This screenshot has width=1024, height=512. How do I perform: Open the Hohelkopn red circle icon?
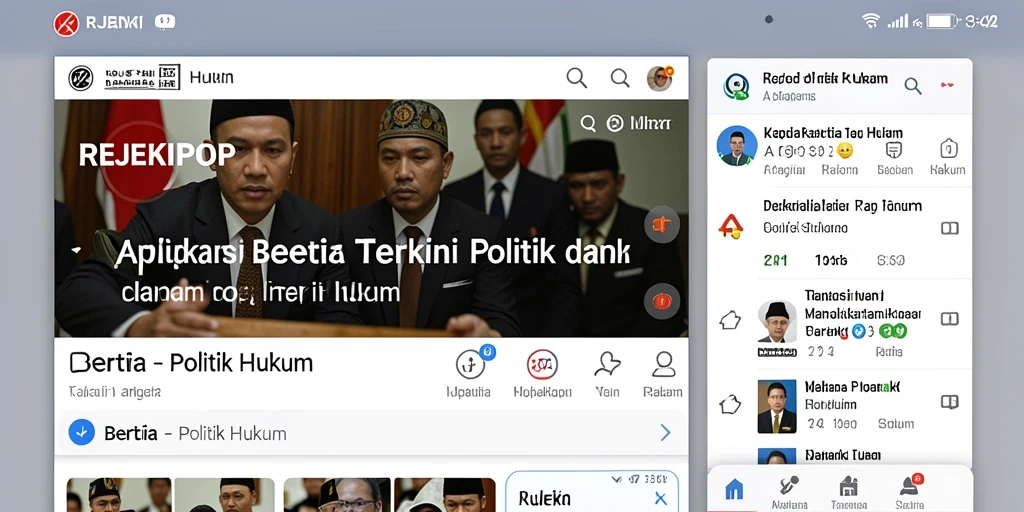click(x=542, y=364)
